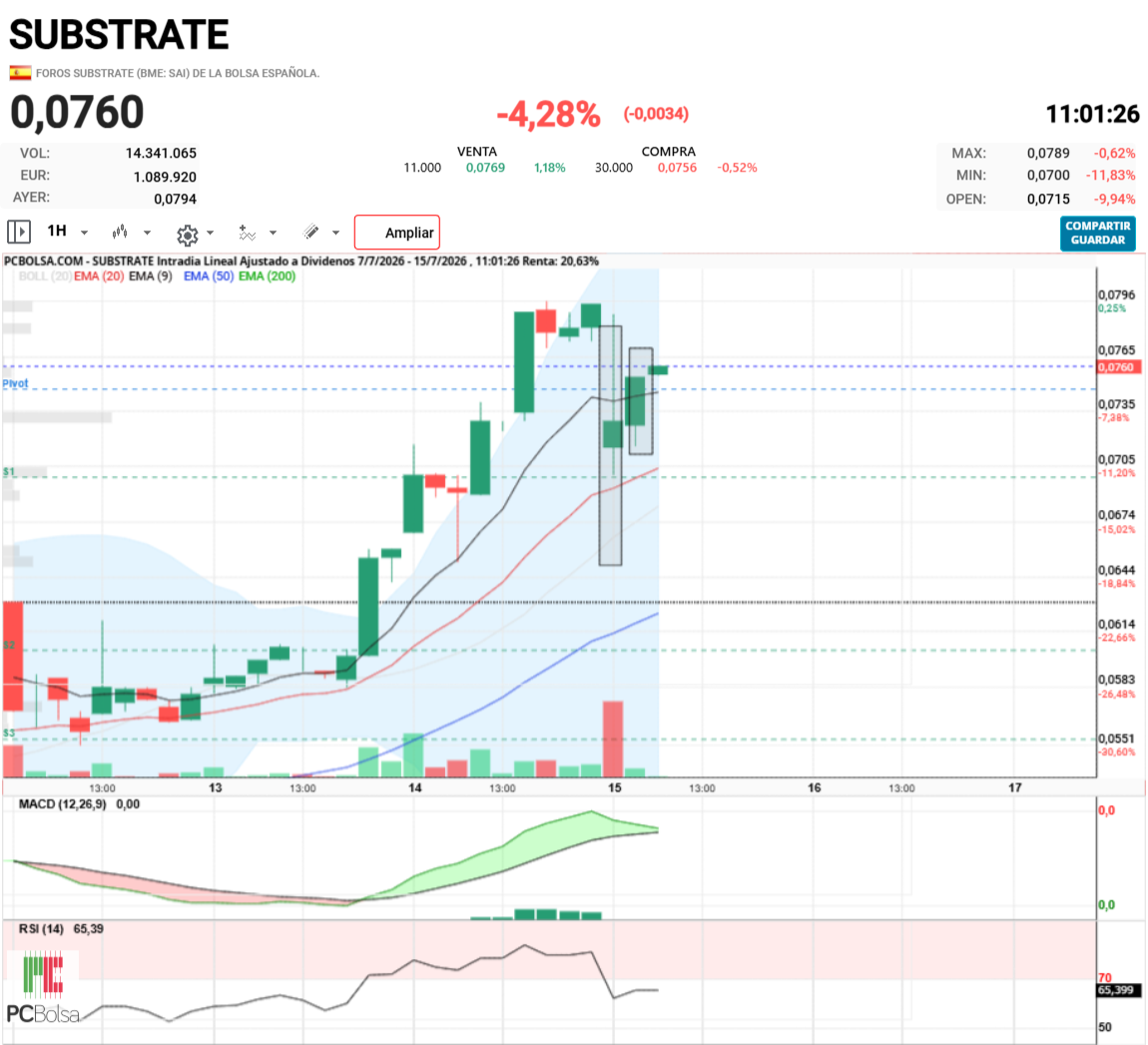Open the indicators dropdown arrow
The height and width of the screenshot is (1045, 1148).
pos(274,233)
